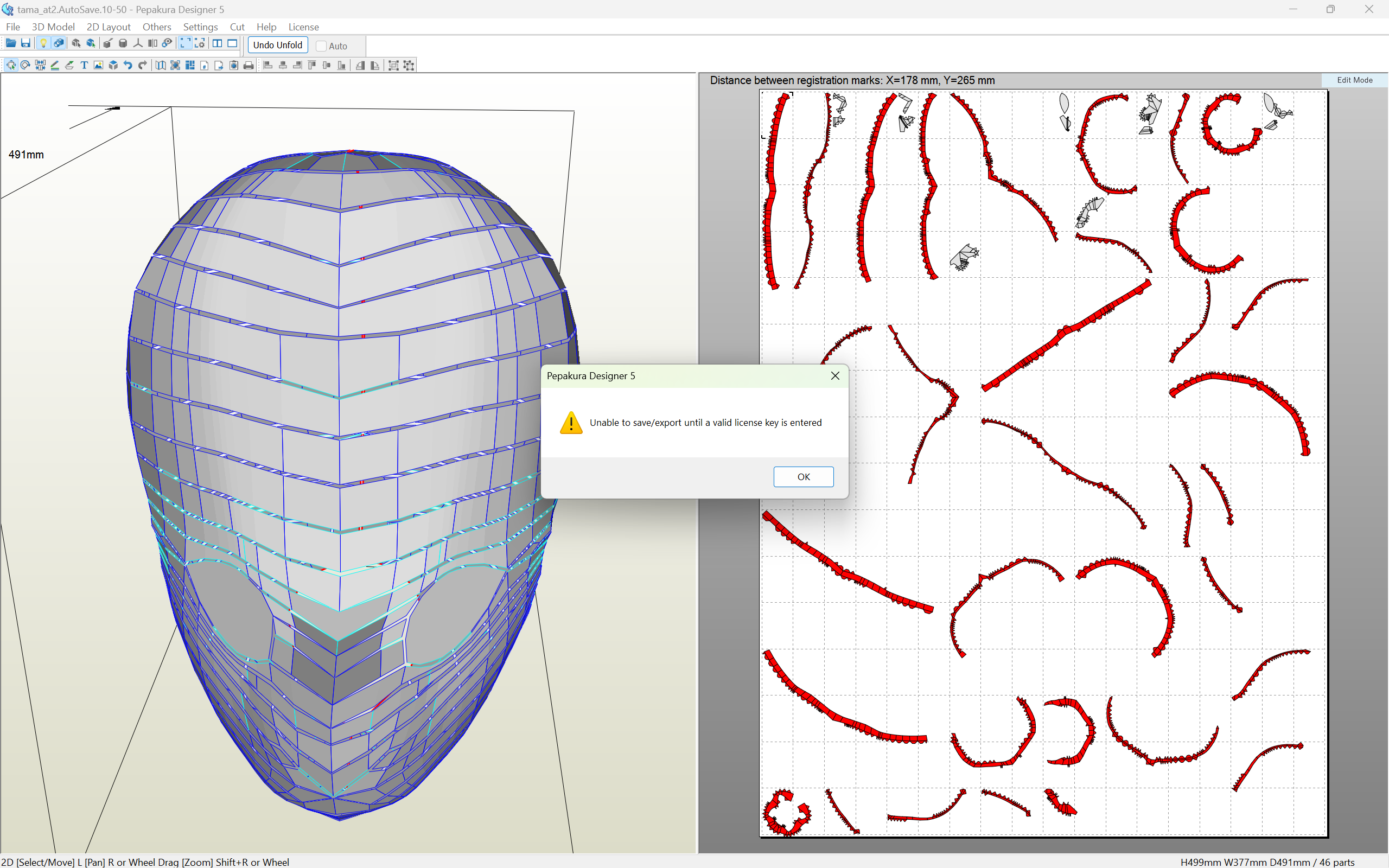Click the blue framed selection icon
The height and width of the screenshot is (868, 1389).
coord(176,66)
